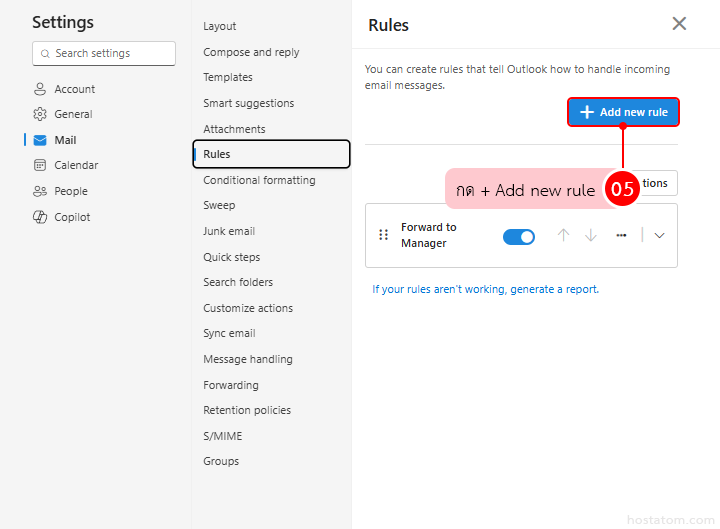This screenshot has width=720, height=529.
Task: Open Compose and reply settings
Action: (251, 52)
